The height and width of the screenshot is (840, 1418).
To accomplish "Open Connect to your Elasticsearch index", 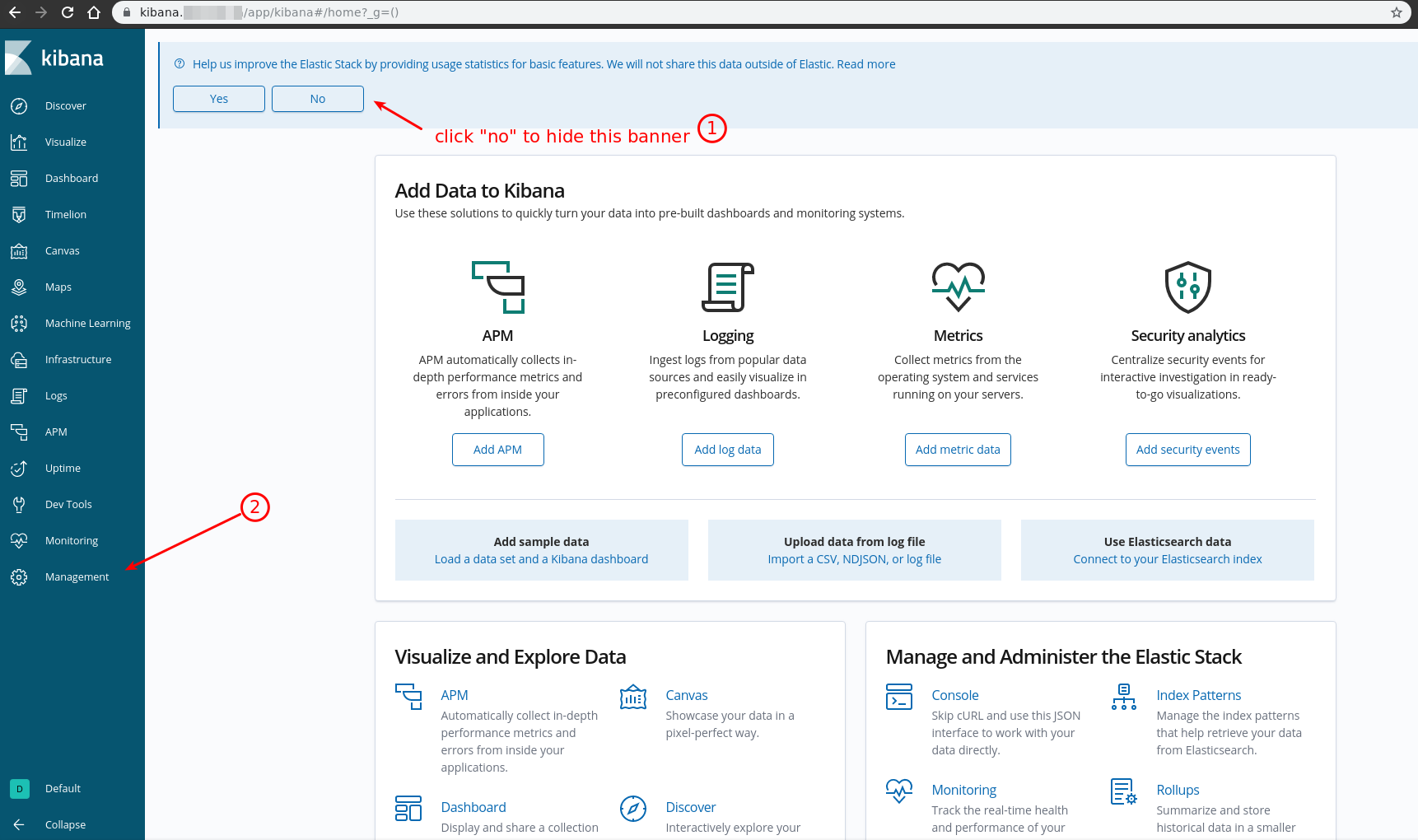I will pos(1168,559).
